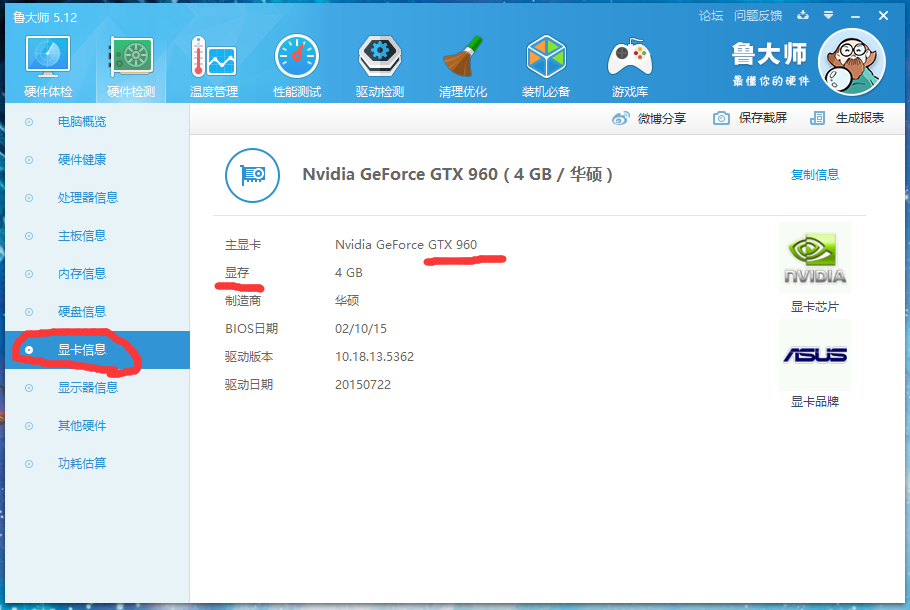Click the download tray icon in title bar
Viewport: 910px width, 610px height.
[x=803, y=15]
